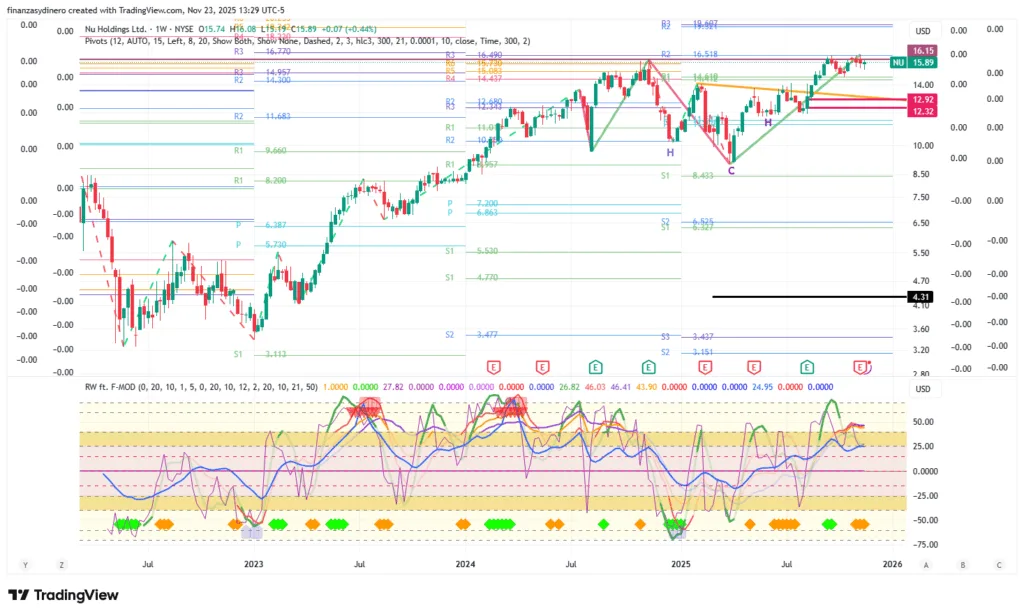
Task: Open the TradingView logo at bottom left
Action: point(63,595)
